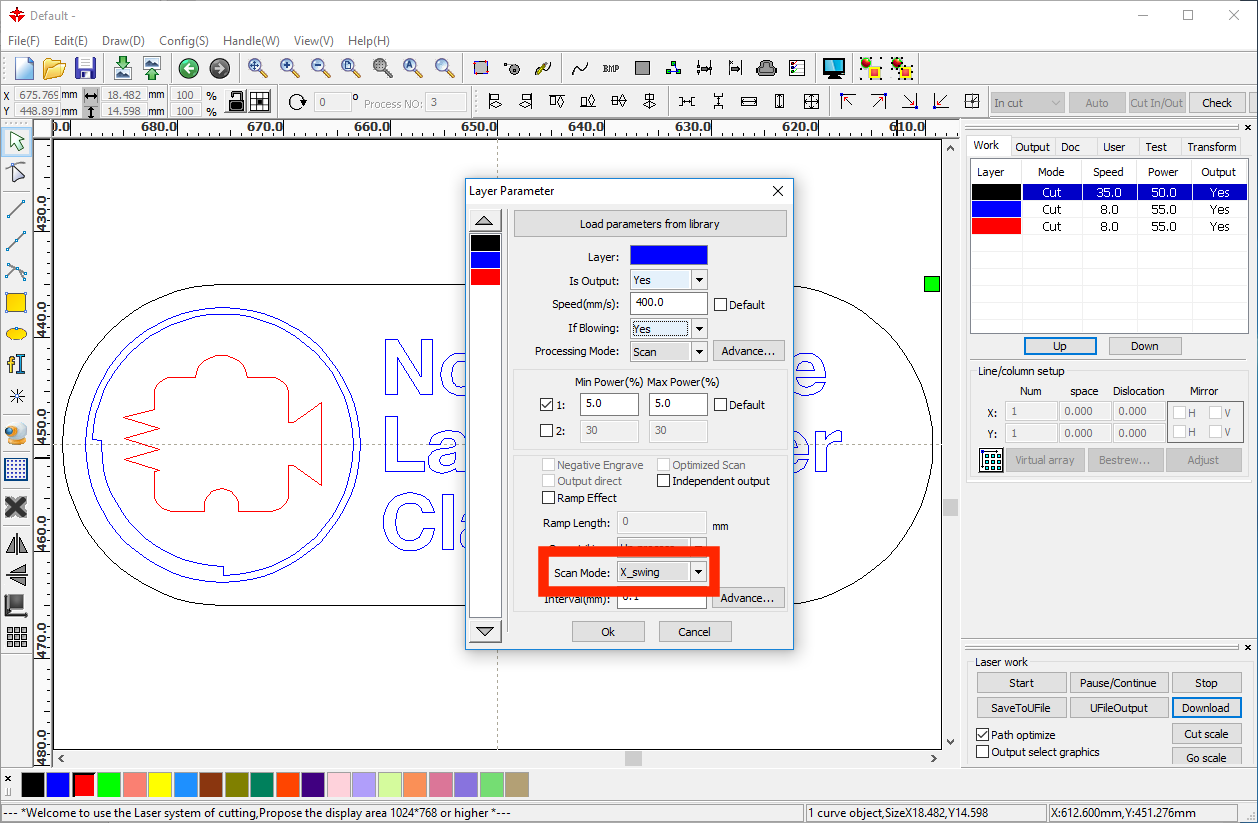Click the Download button
This screenshot has height=823, width=1258.
pos(1205,708)
